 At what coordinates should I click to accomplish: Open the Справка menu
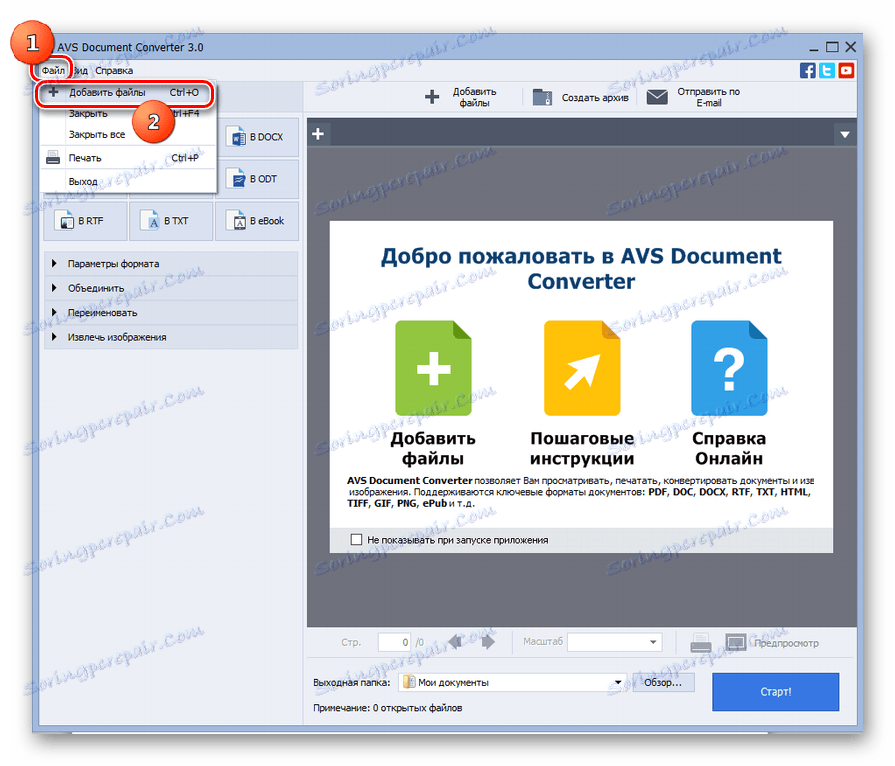pyautogui.click(x=114, y=71)
